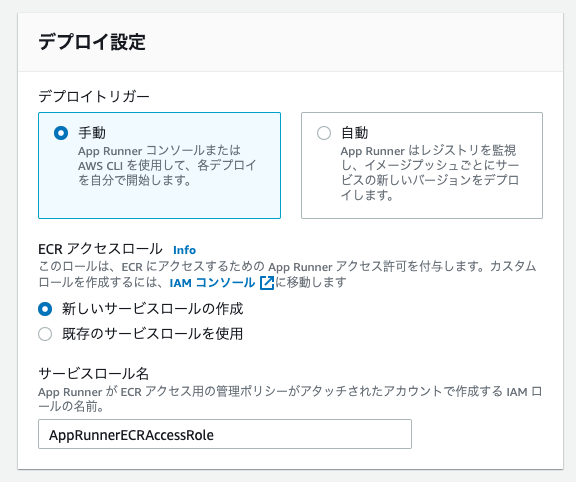
Task: Click the description text starting with このロールは
Action: coord(287,274)
